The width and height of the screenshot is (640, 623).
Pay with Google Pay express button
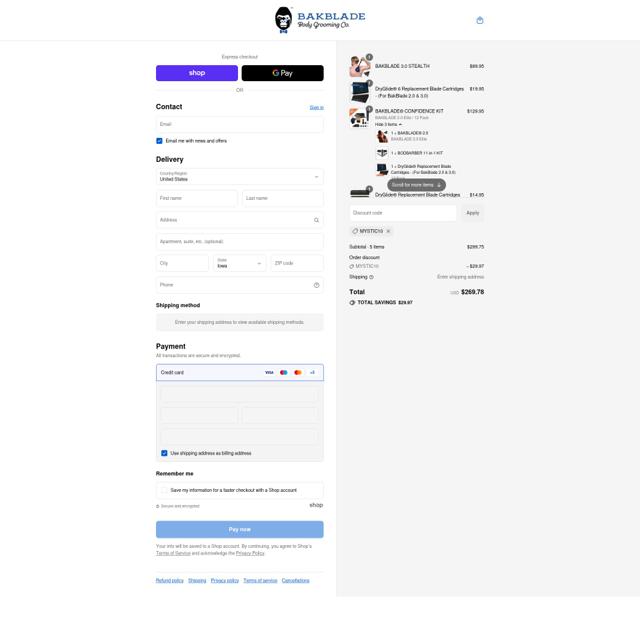[x=282, y=73]
